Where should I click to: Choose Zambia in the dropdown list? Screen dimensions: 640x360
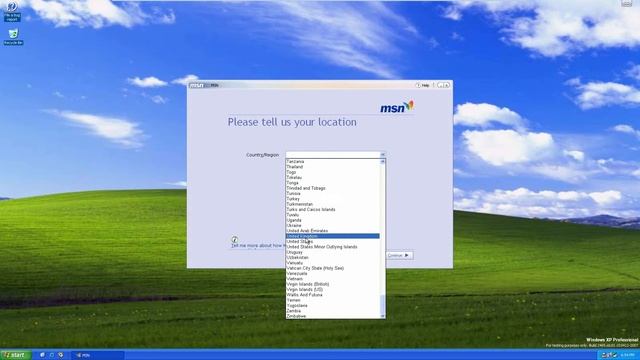click(333, 311)
